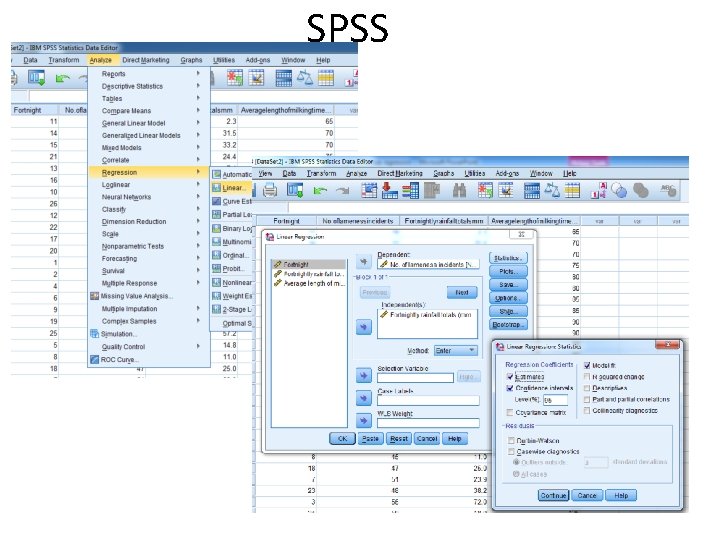Screen dimensions: 720x540
Task: Enable Descriptives checkbox
Action: [x=587, y=388]
